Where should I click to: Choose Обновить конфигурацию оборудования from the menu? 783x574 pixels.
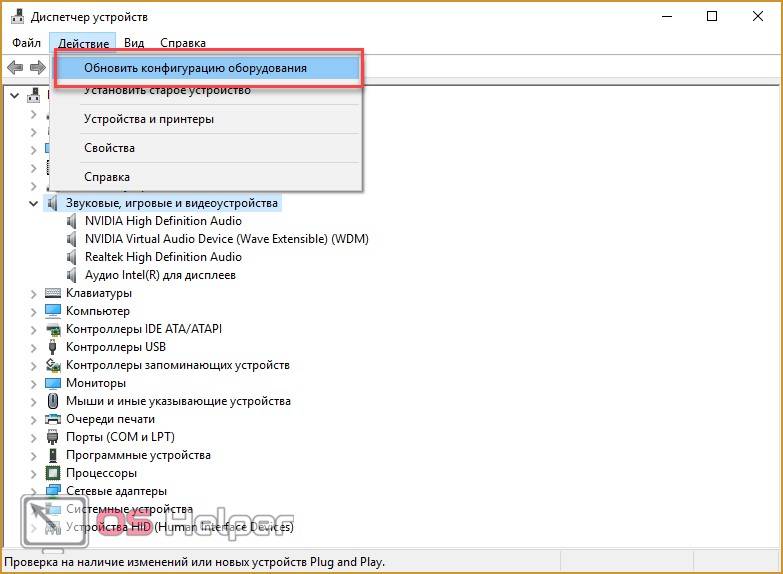click(195, 68)
